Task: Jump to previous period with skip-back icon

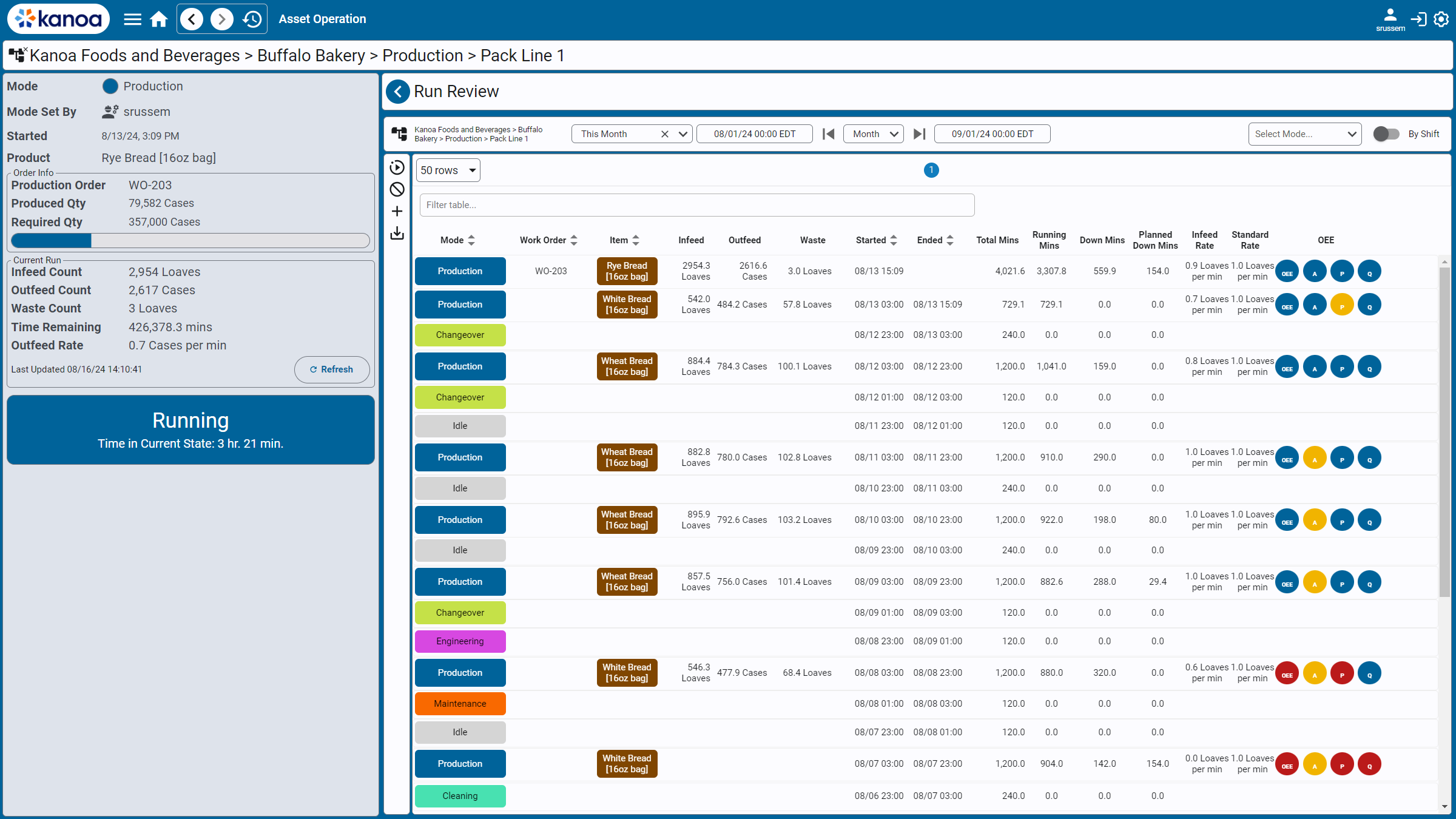Action: coord(828,134)
